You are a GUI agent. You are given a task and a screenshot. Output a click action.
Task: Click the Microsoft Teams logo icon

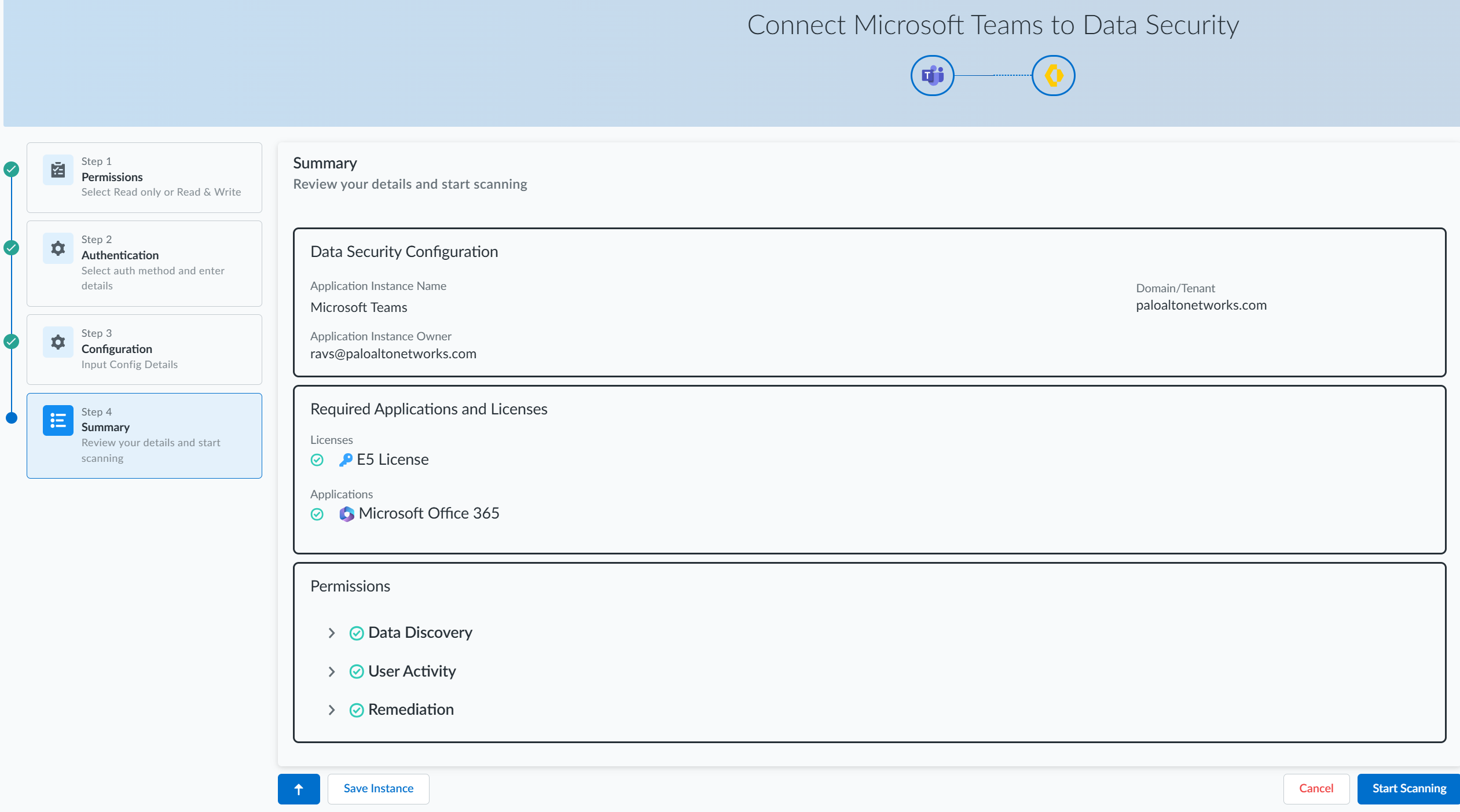pos(932,75)
